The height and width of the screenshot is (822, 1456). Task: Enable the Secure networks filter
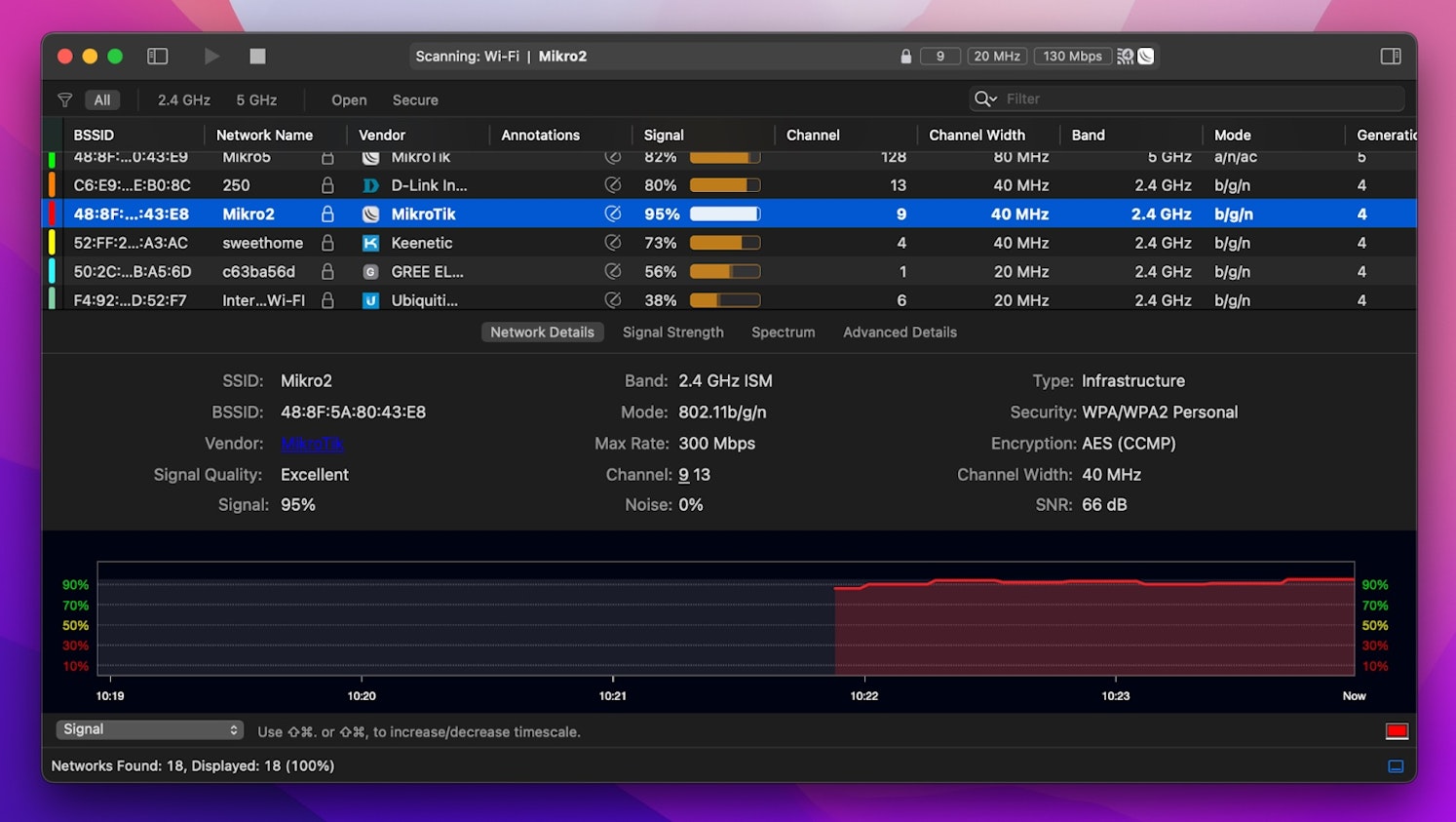click(415, 98)
